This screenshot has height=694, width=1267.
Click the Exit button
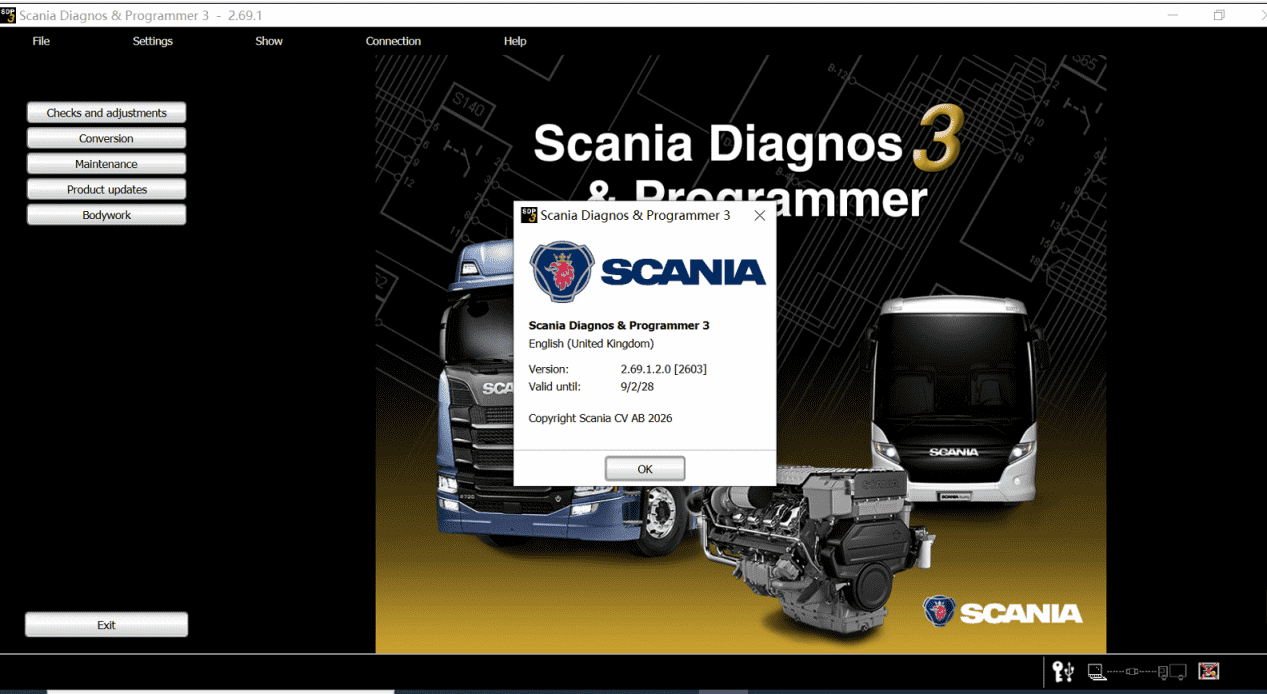[x=106, y=625]
